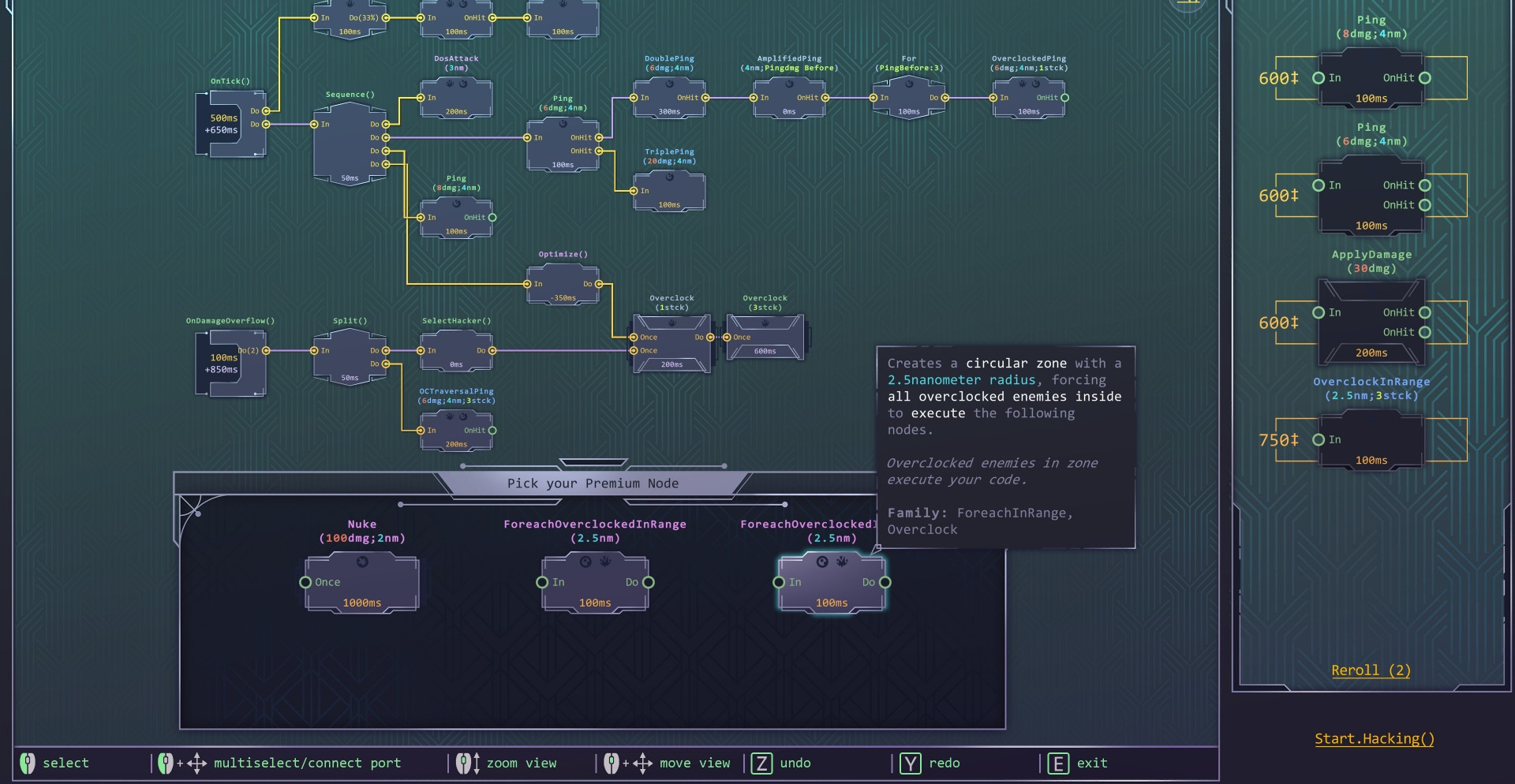Select the Nuke premium node

(x=361, y=584)
